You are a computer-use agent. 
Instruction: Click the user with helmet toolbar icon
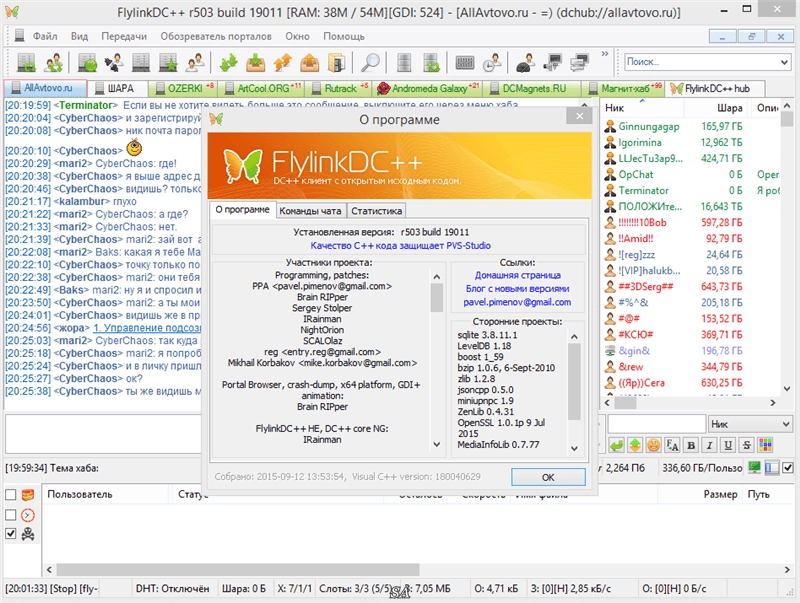click(x=526, y=63)
